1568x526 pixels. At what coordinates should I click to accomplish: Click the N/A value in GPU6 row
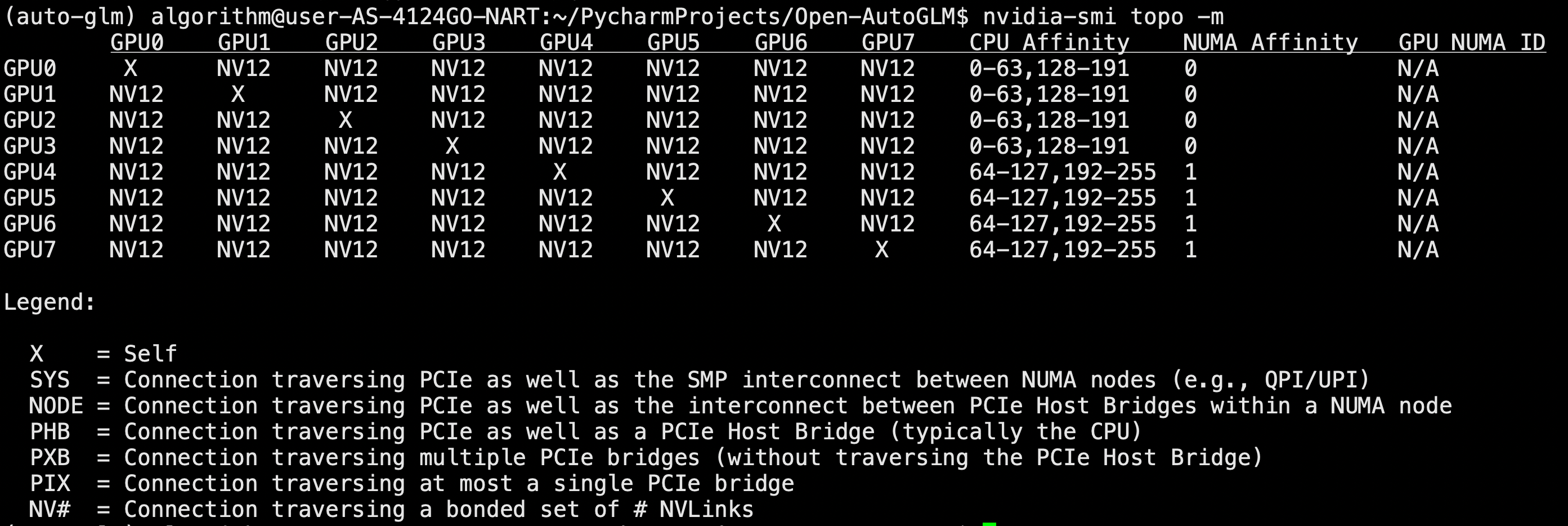pyautogui.click(x=1418, y=224)
